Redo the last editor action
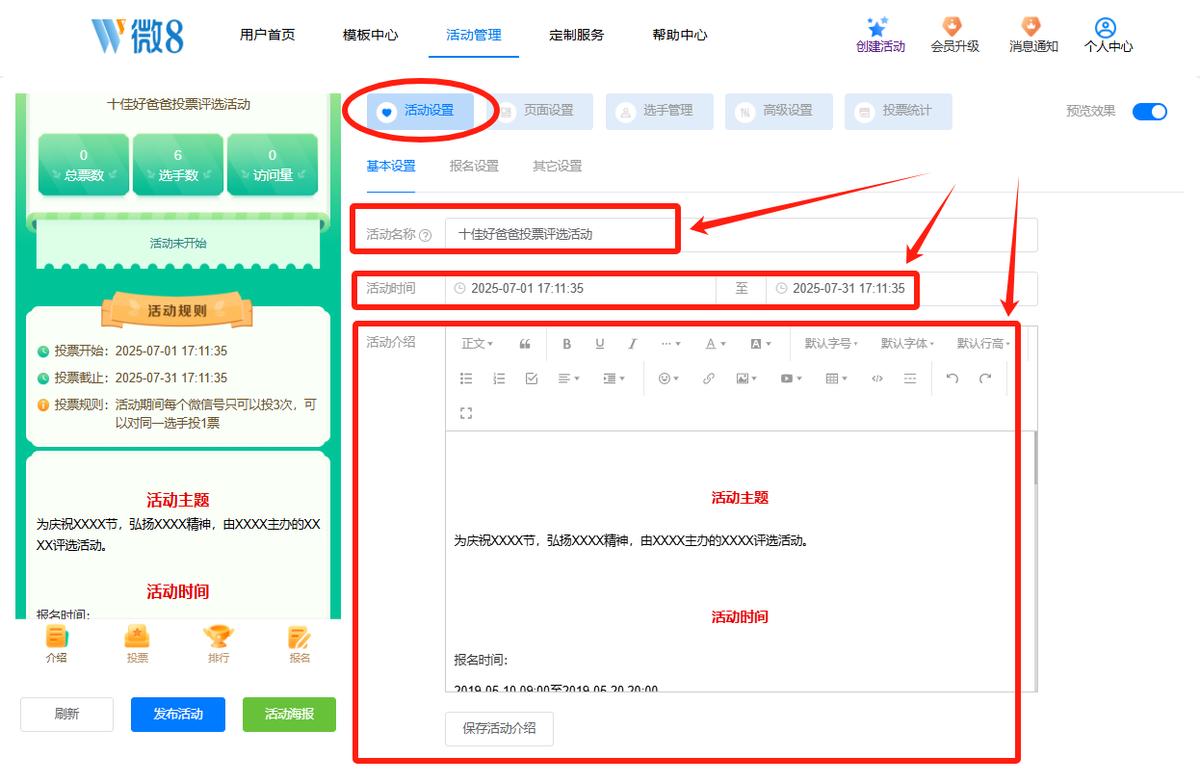This screenshot has height=782, width=1200. [985, 379]
